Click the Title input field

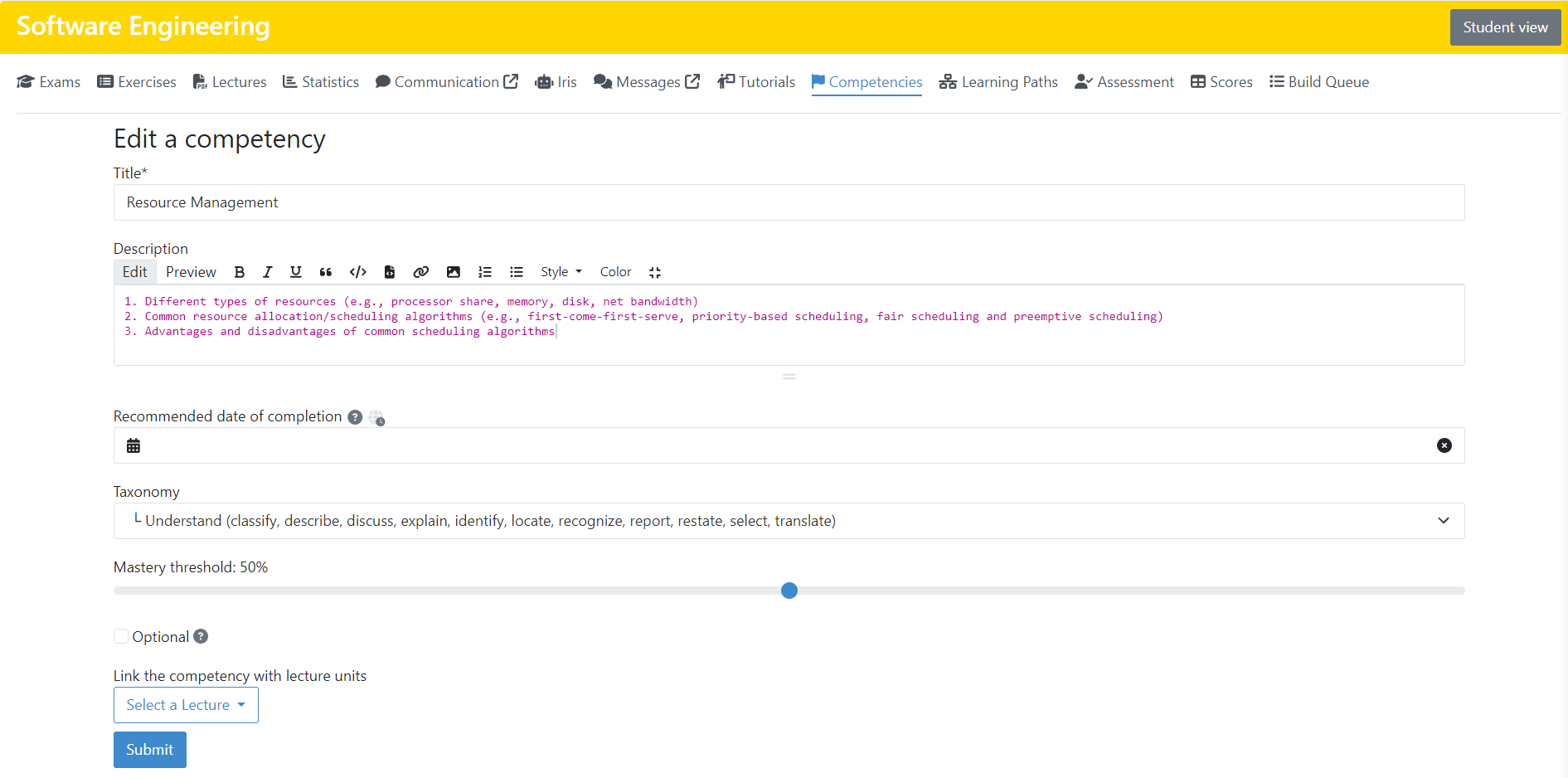[789, 202]
